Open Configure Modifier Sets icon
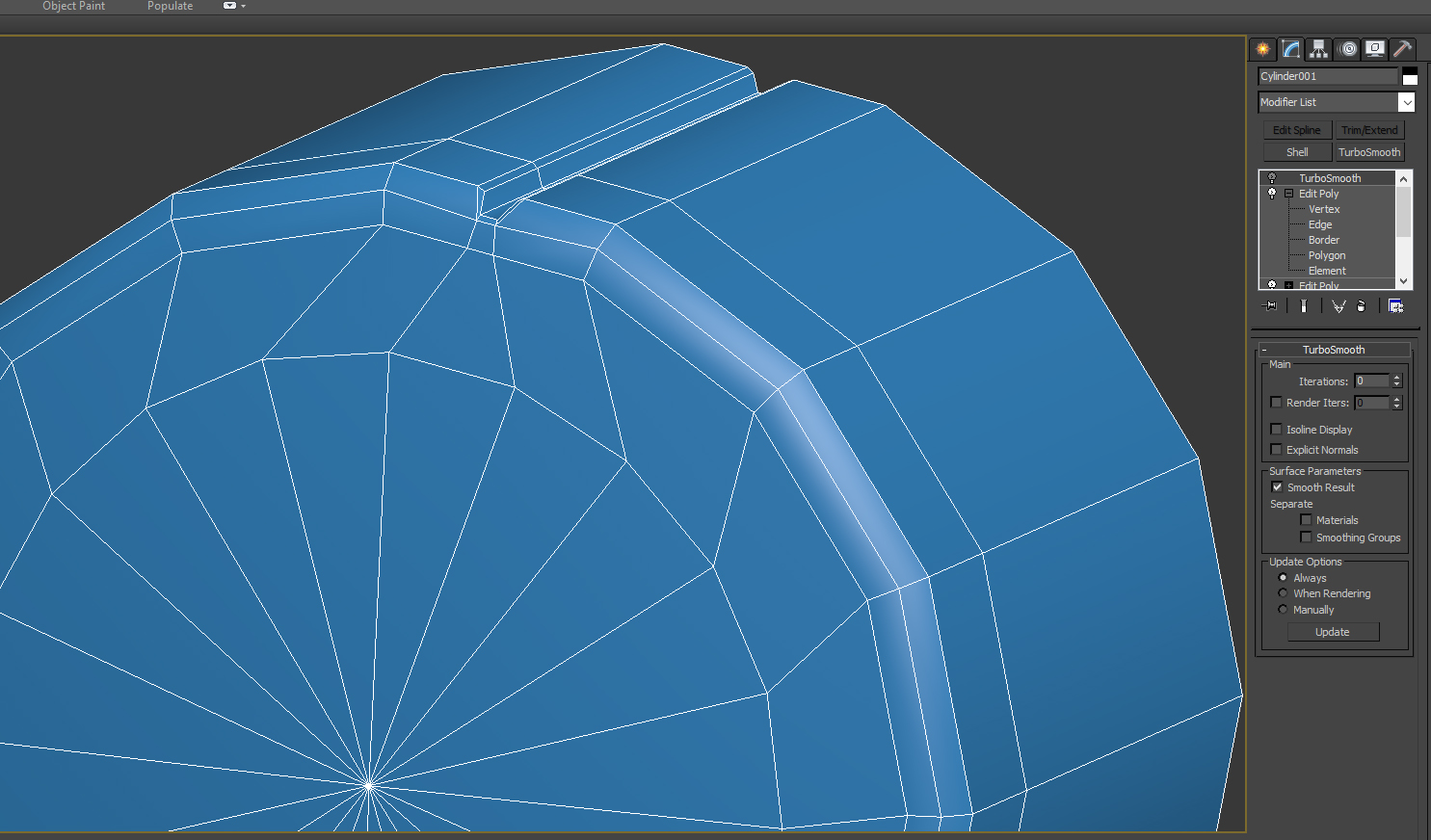 pyautogui.click(x=1395, y=305)
